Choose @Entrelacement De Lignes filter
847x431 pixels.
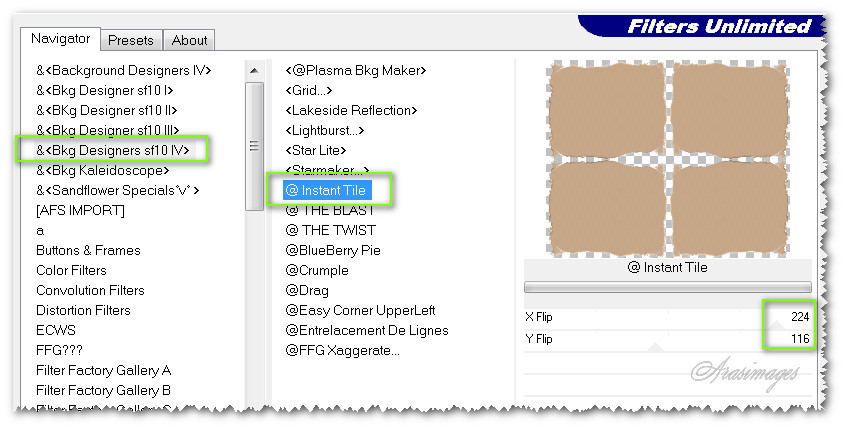click(367, 330)
